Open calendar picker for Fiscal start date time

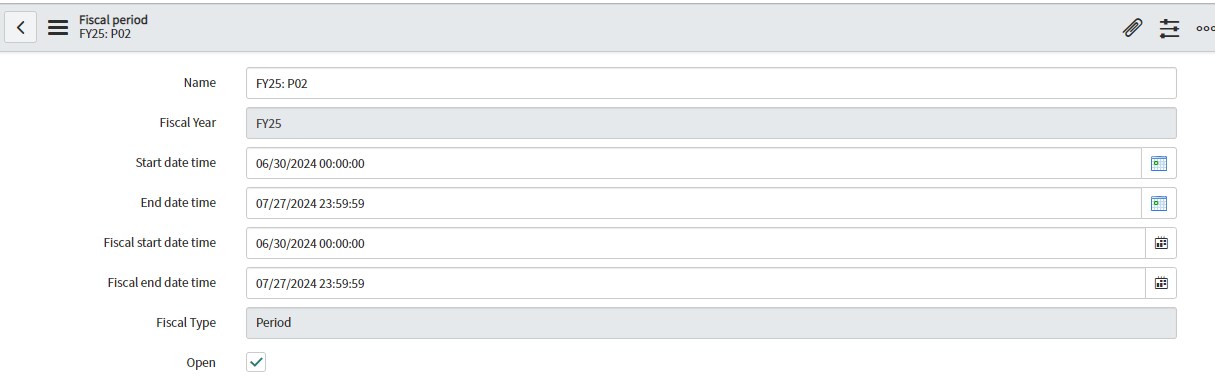(1161, 243)
